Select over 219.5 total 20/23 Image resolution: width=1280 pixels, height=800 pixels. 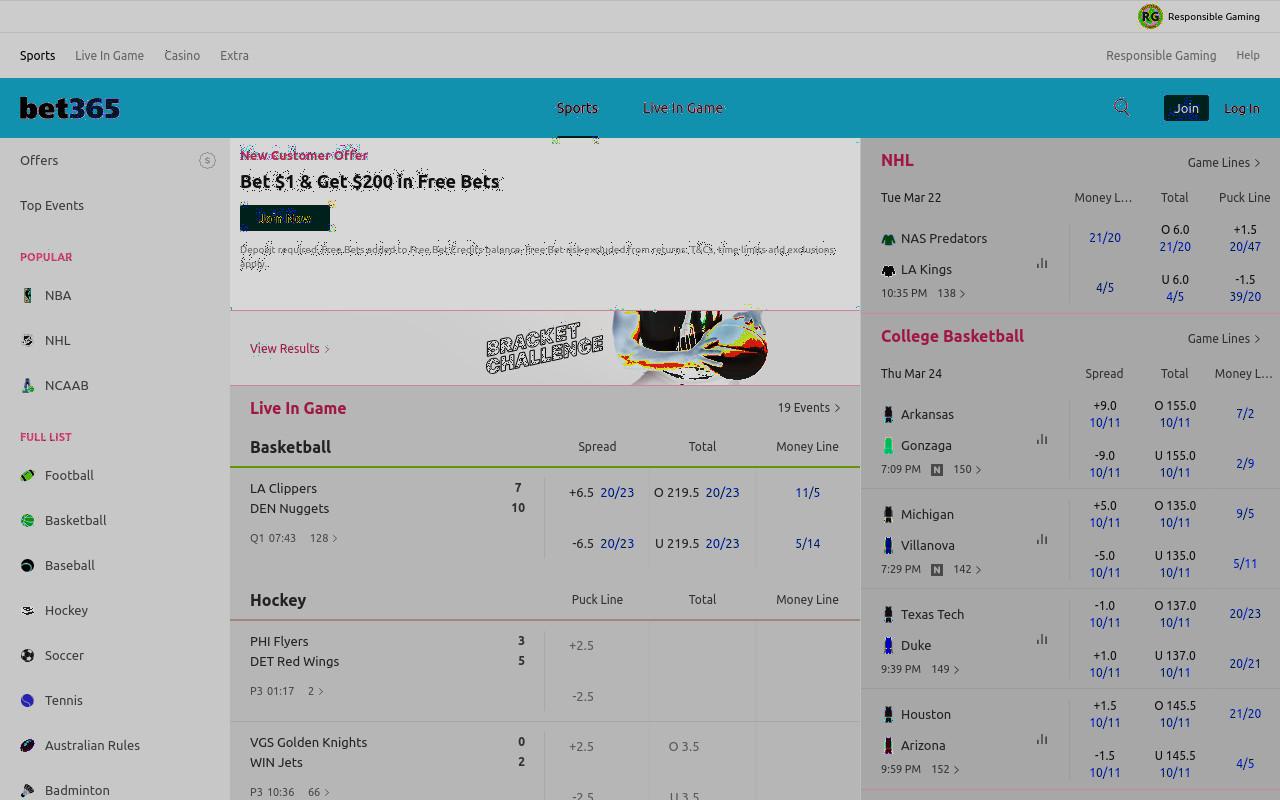coord(697,492)
